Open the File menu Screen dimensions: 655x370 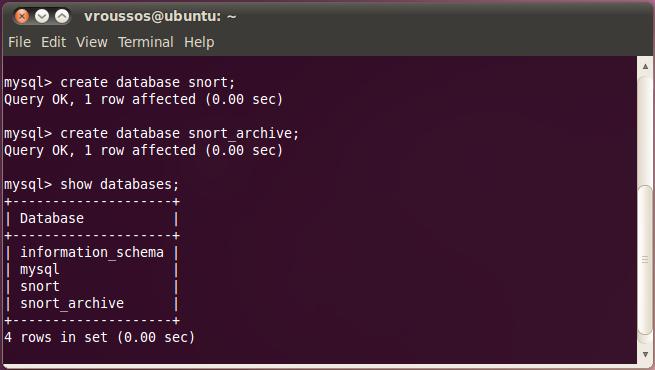click(20, 42)
